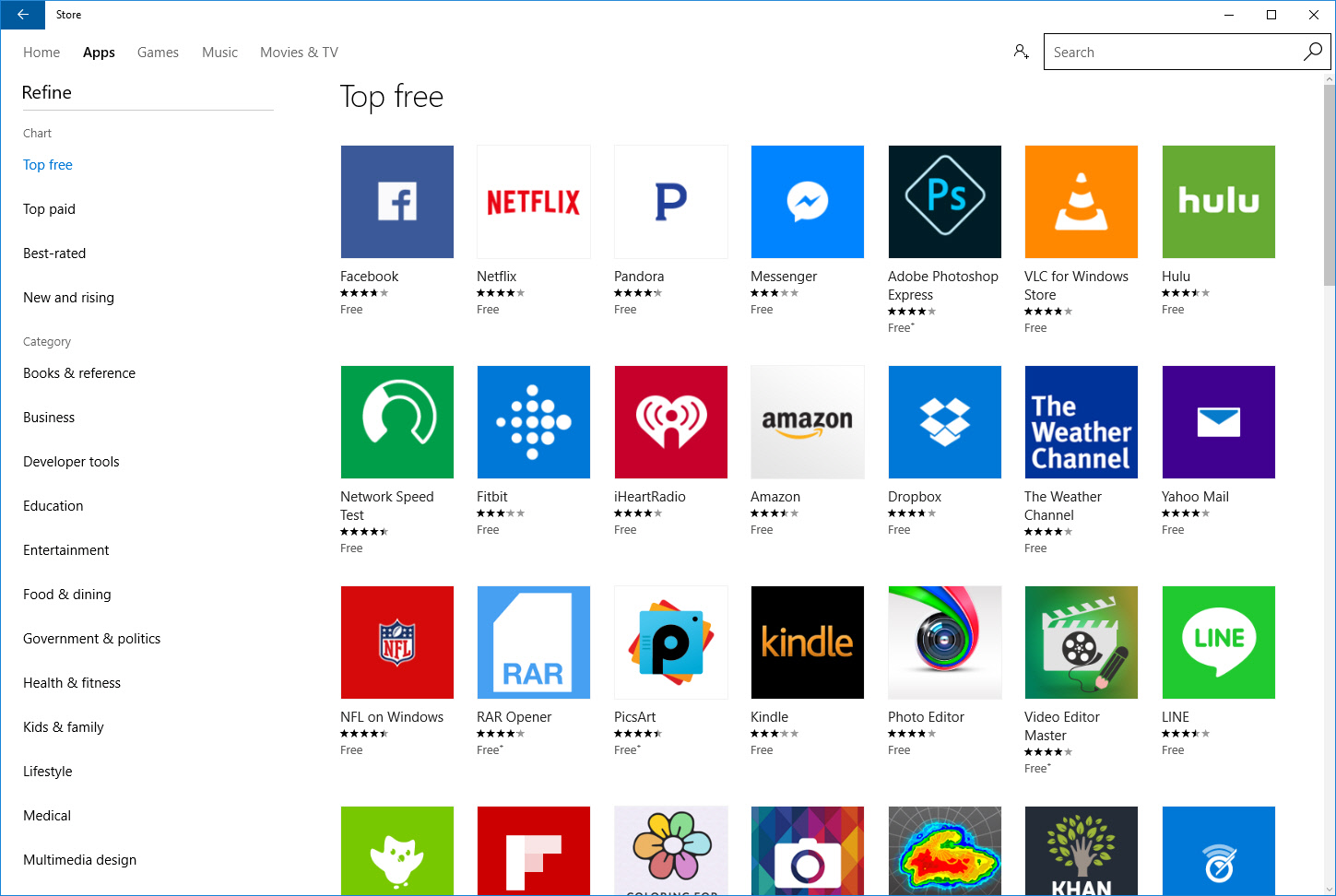Open the Dropbox app icon
The width and height of the screenshot is (1336, 896).
pyautogui.click(x=945, y=422)
